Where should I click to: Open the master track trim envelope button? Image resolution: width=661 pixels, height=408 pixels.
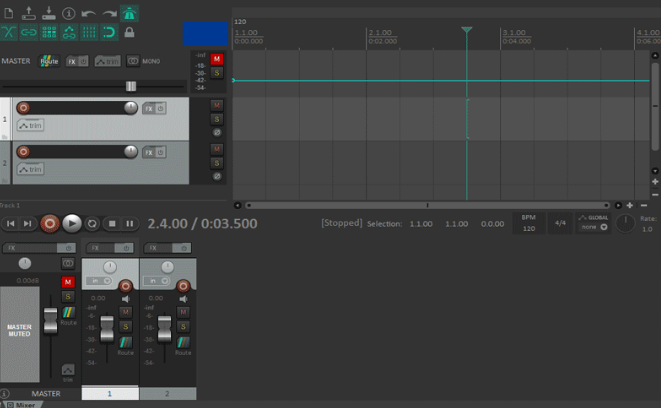pyautogui.click(x=107, y=62)
